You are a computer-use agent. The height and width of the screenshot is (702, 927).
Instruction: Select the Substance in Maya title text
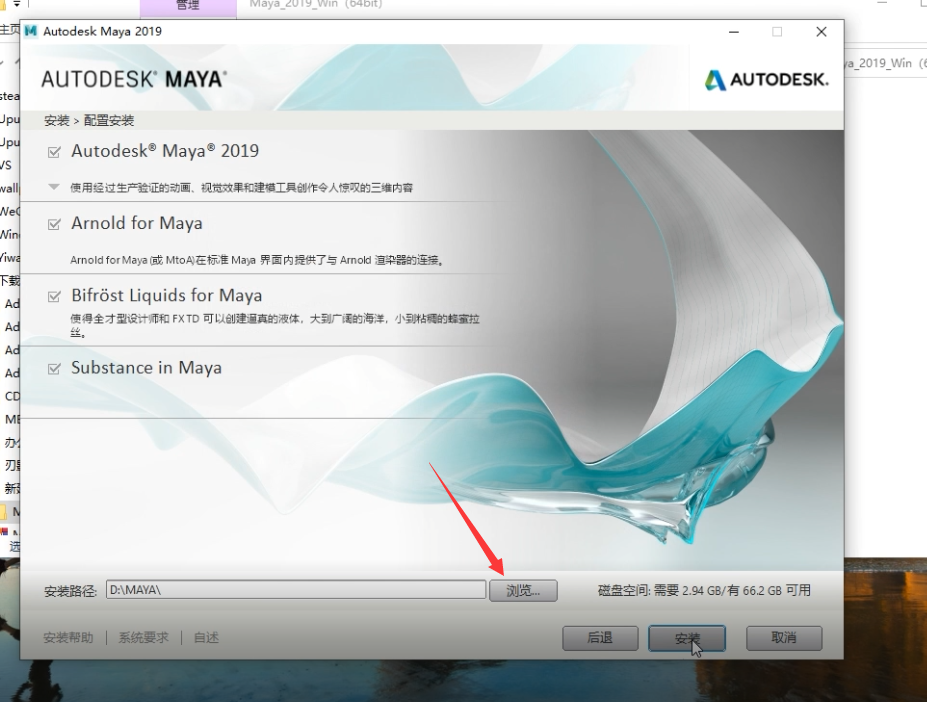click(147, 368)
